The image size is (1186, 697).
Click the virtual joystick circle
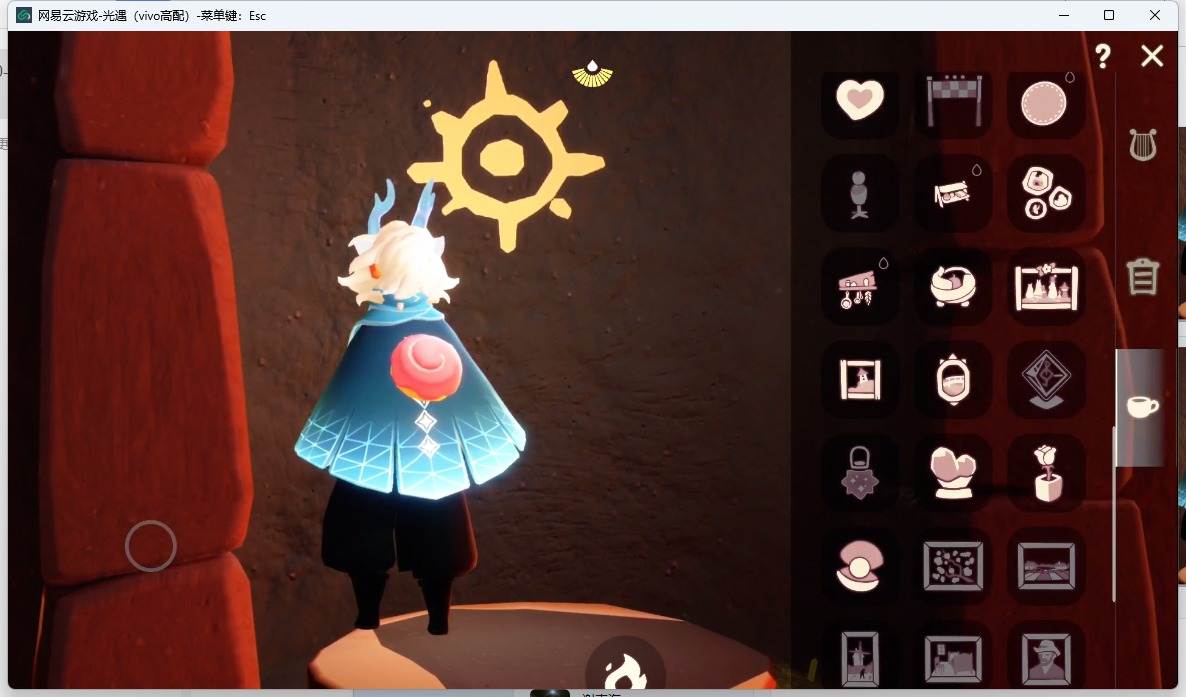[x=151, y=546]
